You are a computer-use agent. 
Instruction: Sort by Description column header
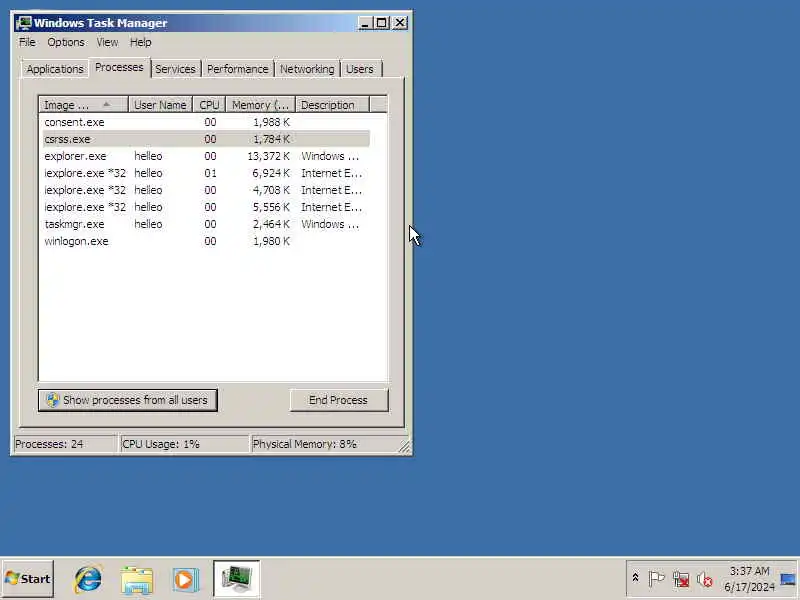(x=332, y=105)
